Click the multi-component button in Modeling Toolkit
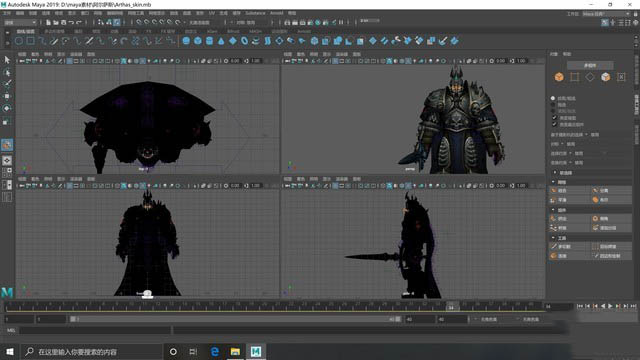This screenshot has height=360, width=640. (590, 65)
